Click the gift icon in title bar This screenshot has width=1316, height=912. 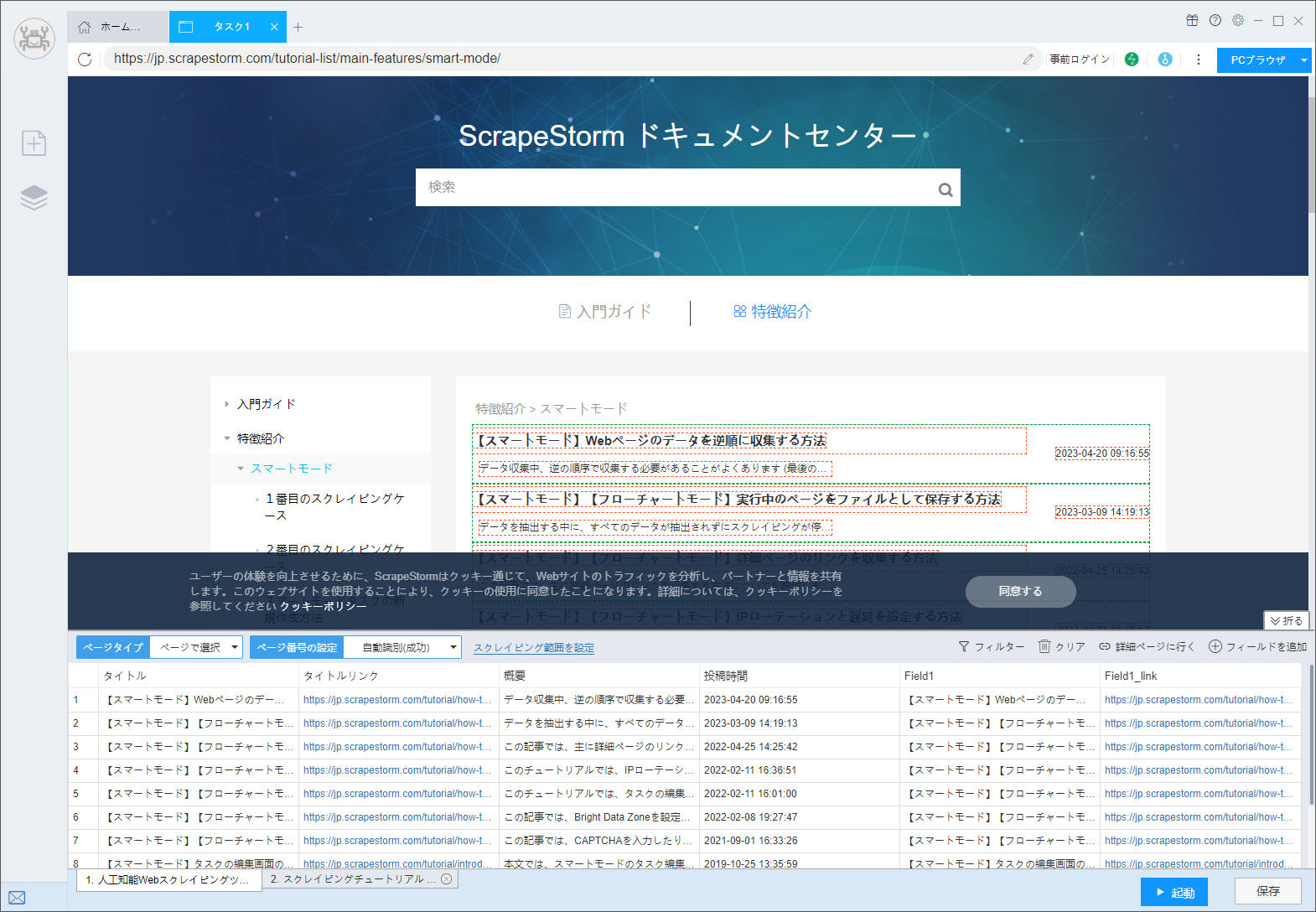coord(1192,21)
